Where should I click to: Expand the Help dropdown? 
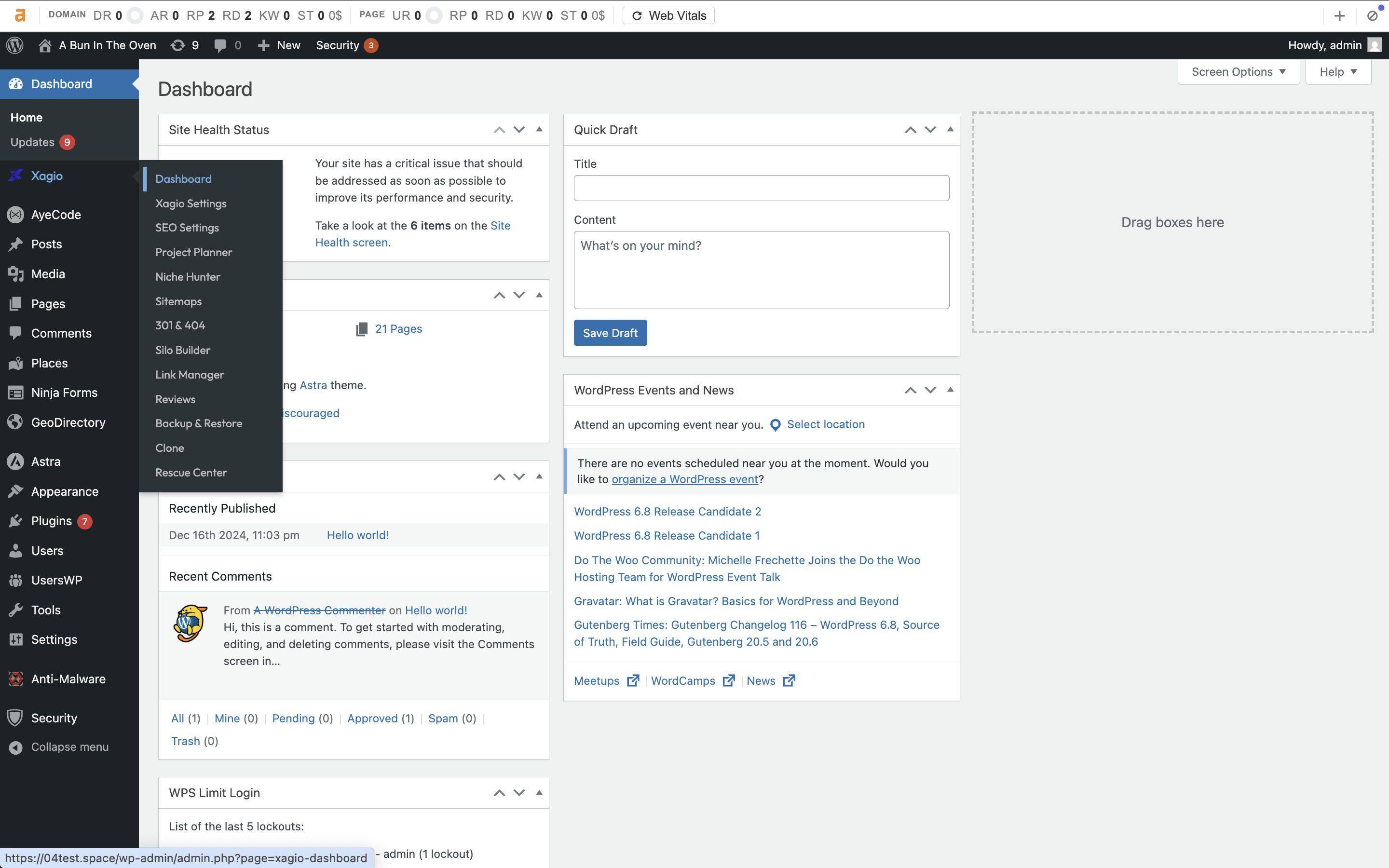[x=1338, y=72]
